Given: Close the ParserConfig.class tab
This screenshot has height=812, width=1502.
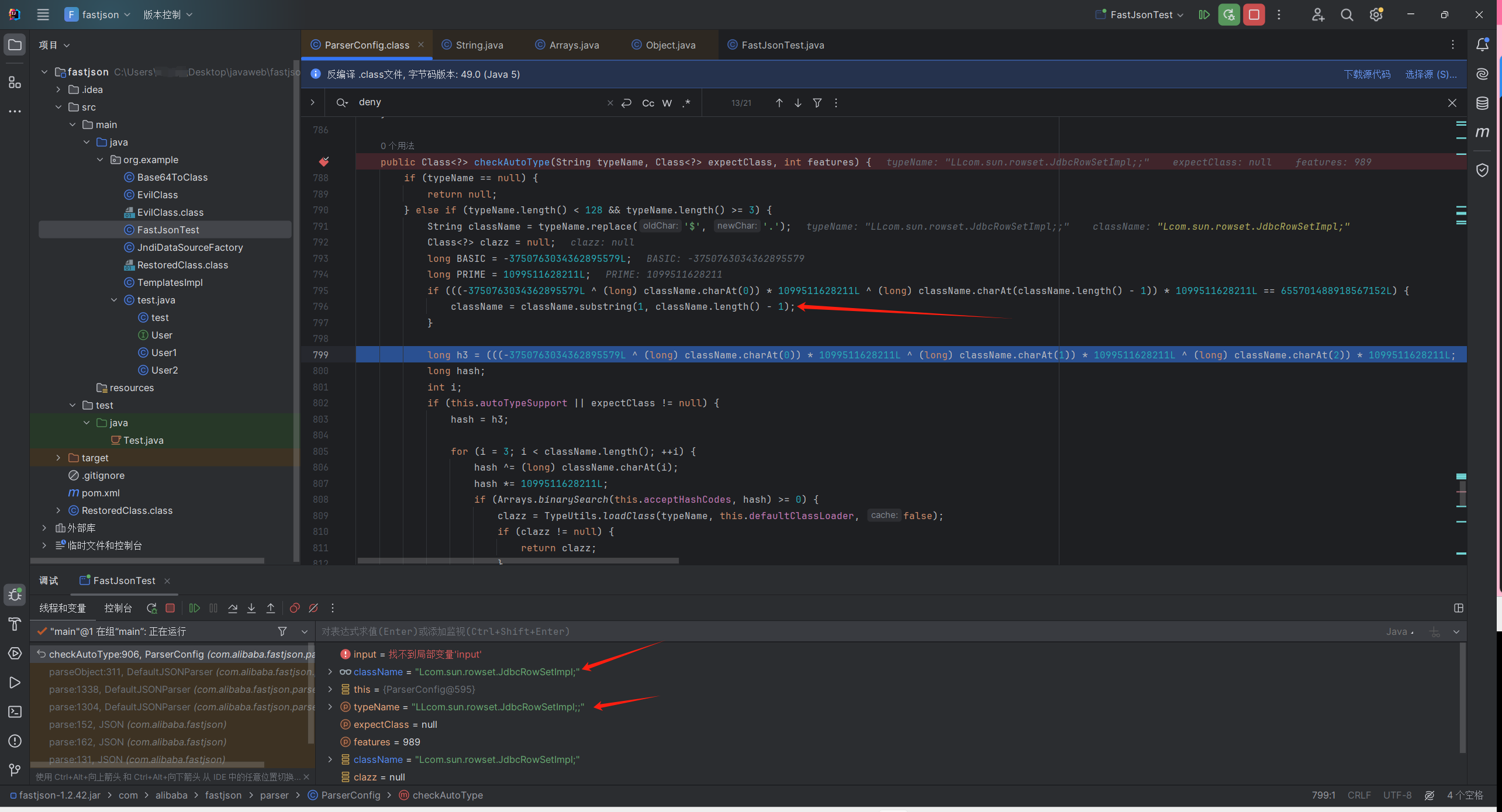Looking at the screenshot, I should tap(420, 44).
